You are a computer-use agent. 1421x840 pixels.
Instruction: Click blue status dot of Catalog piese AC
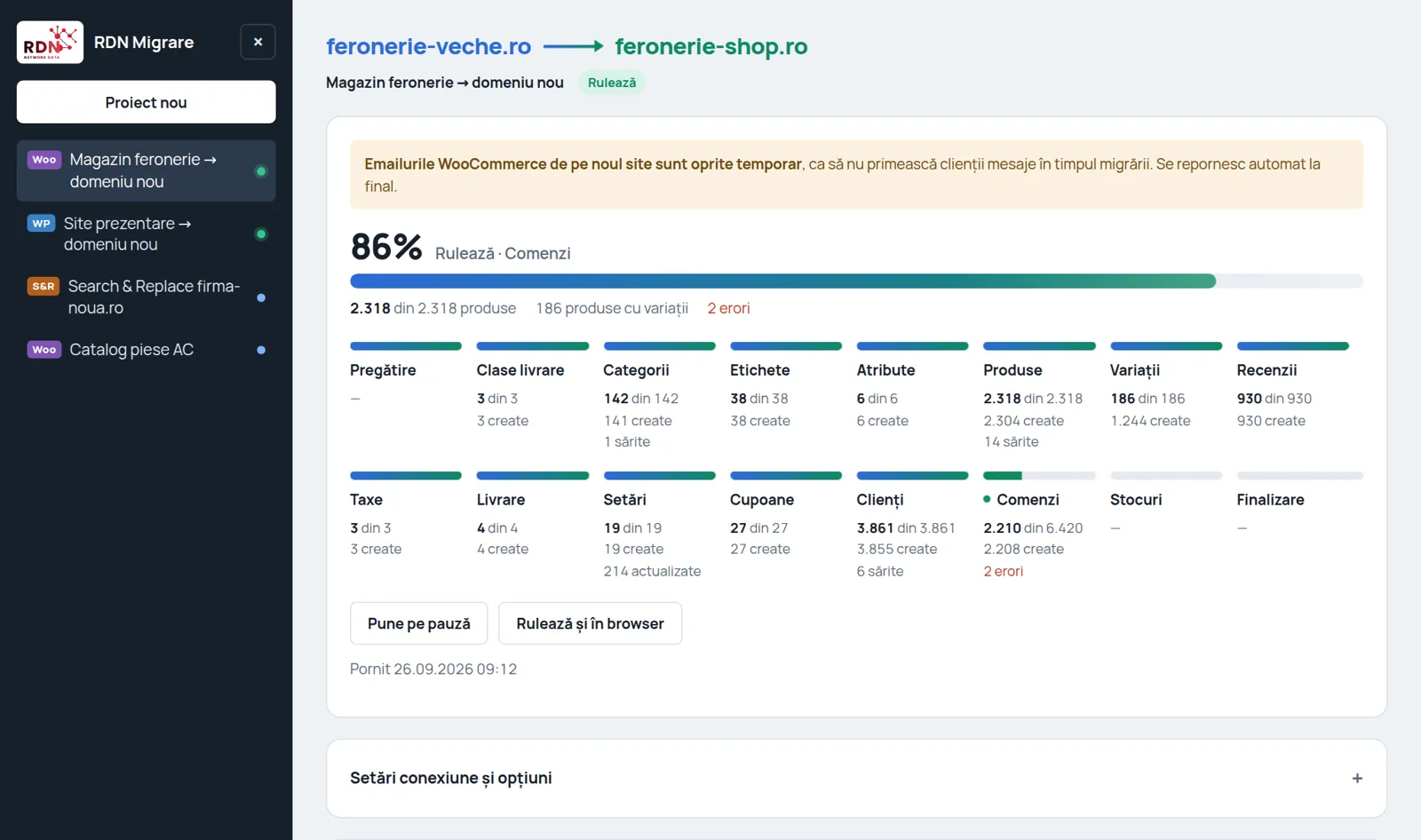[261, 350]
